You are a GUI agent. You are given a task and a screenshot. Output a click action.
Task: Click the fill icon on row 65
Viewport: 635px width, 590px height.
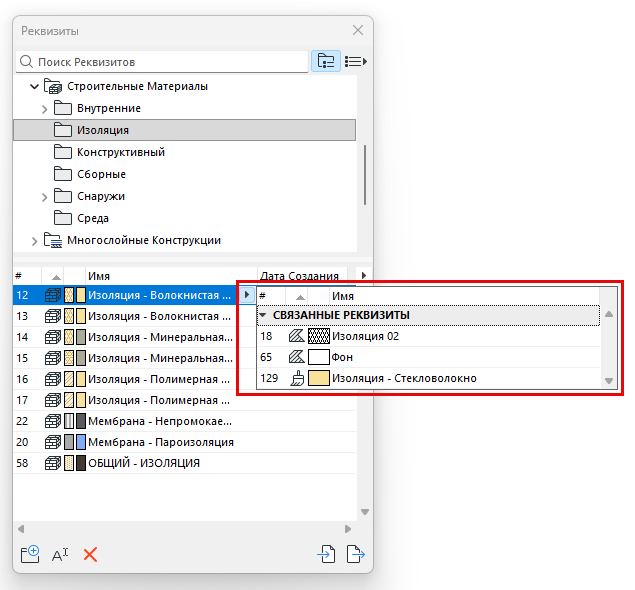(x=296, y=357)
